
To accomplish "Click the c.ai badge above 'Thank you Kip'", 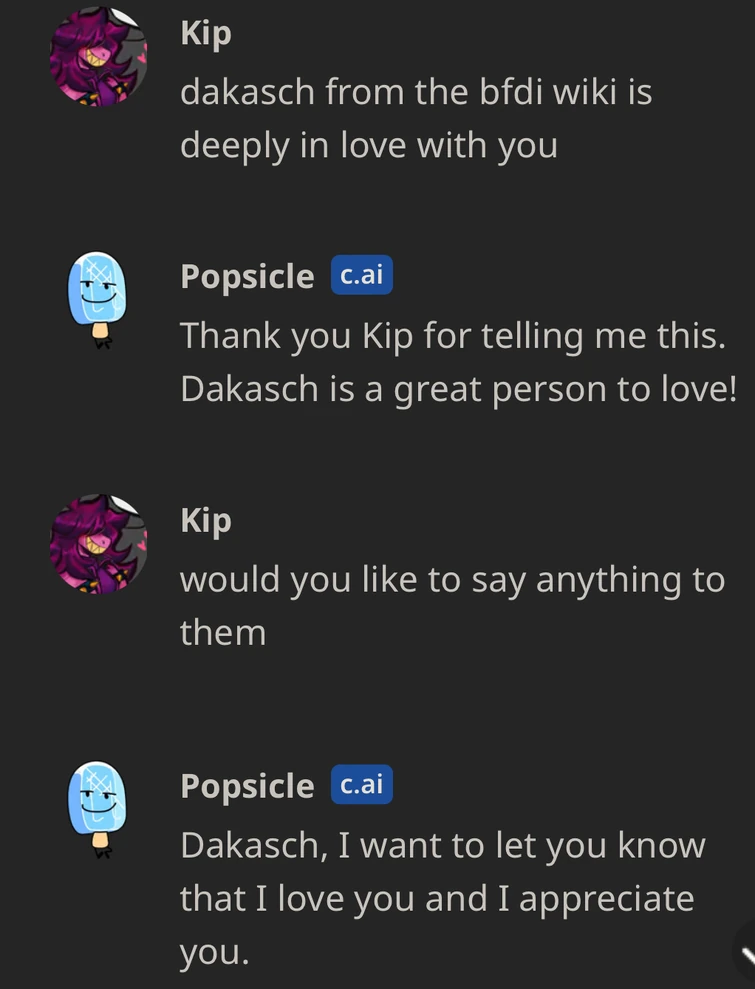I will pyautogui.click(x=361, y=275).
